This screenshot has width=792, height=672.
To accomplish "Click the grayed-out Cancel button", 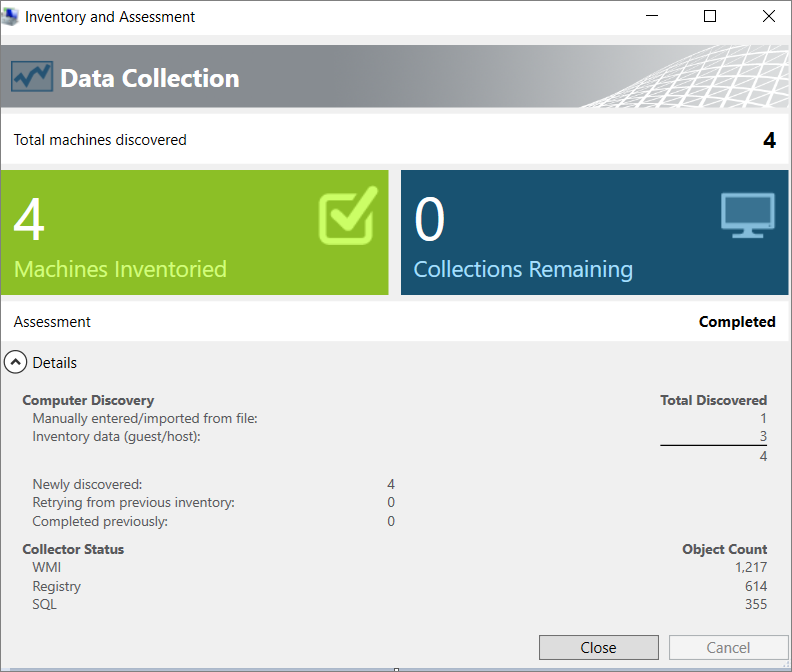I will [728, 647].
